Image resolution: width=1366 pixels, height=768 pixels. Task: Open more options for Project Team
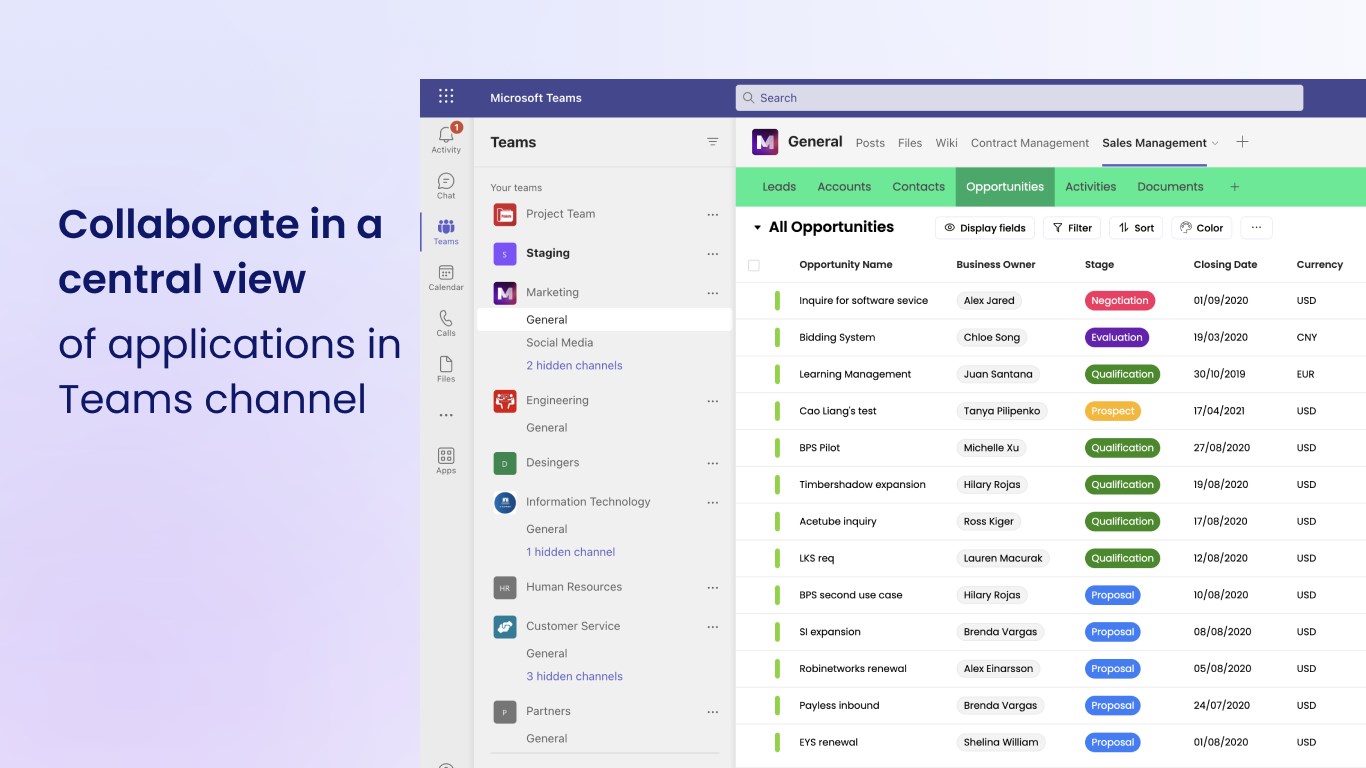point(713,215)
